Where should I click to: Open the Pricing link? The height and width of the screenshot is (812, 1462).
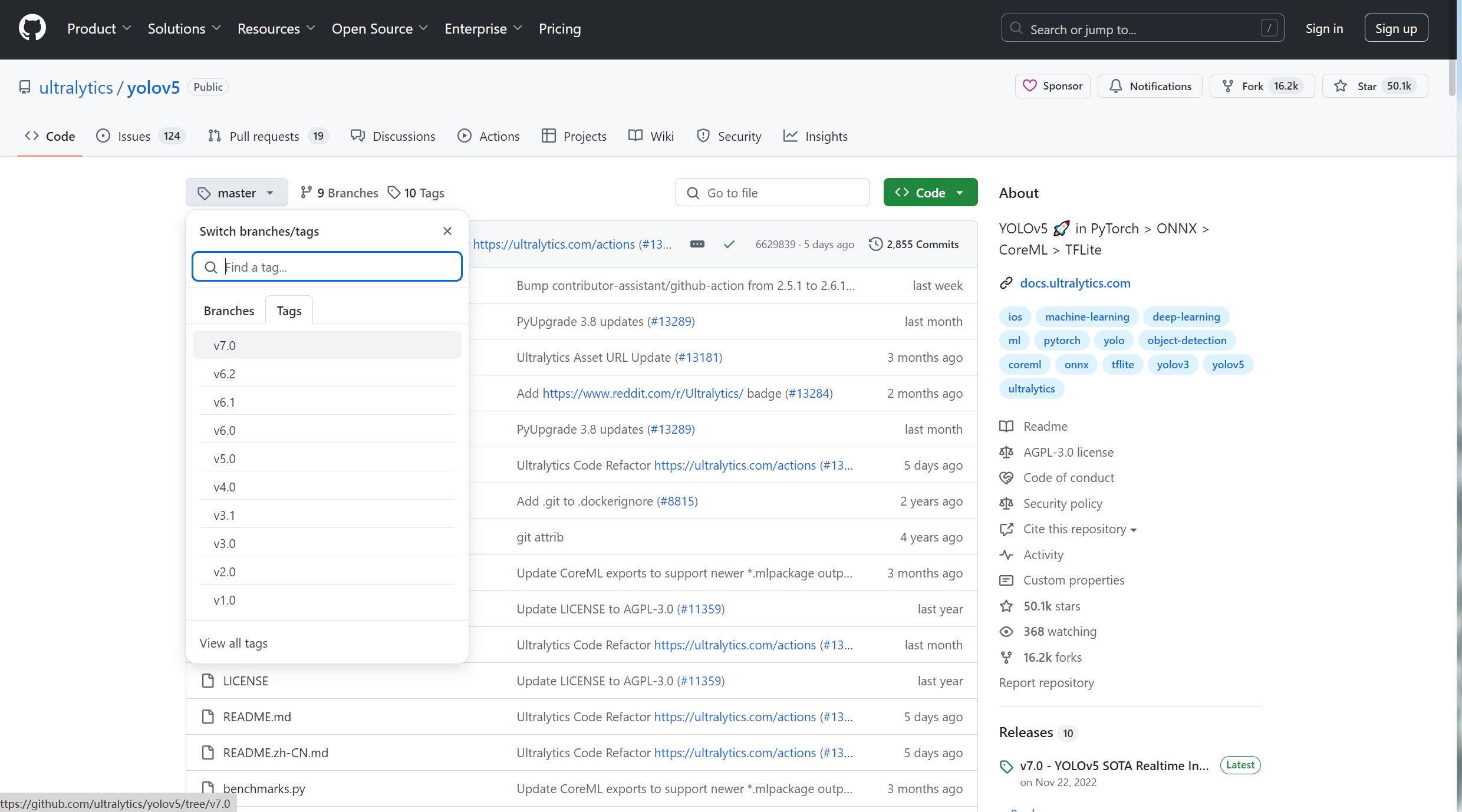click(559, 28)
